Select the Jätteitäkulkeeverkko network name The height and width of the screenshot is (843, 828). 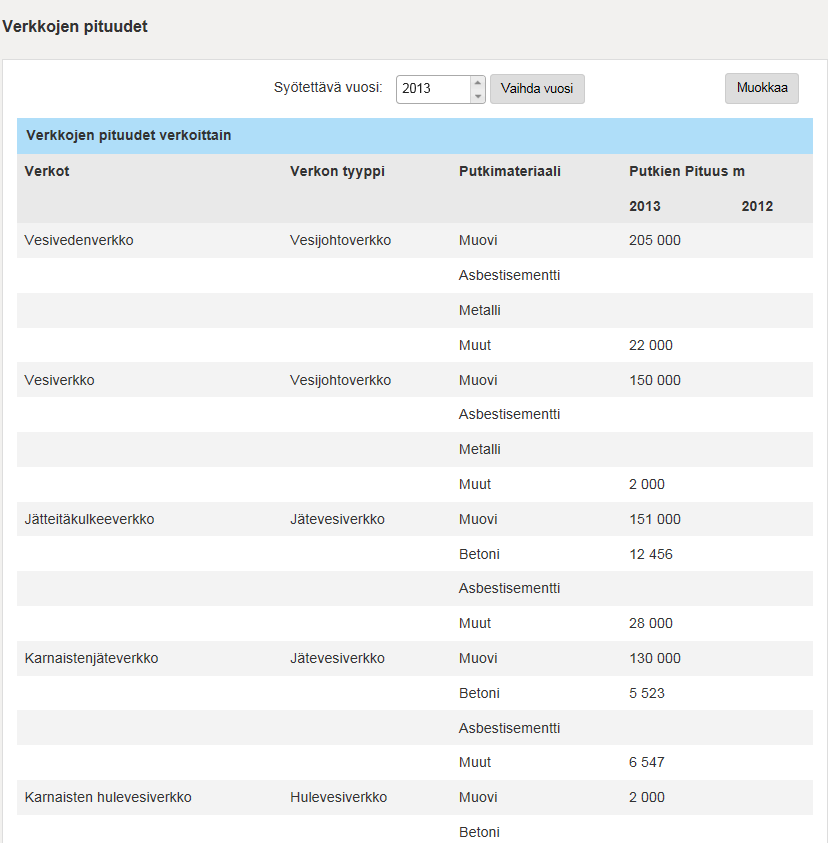(89, 519)
